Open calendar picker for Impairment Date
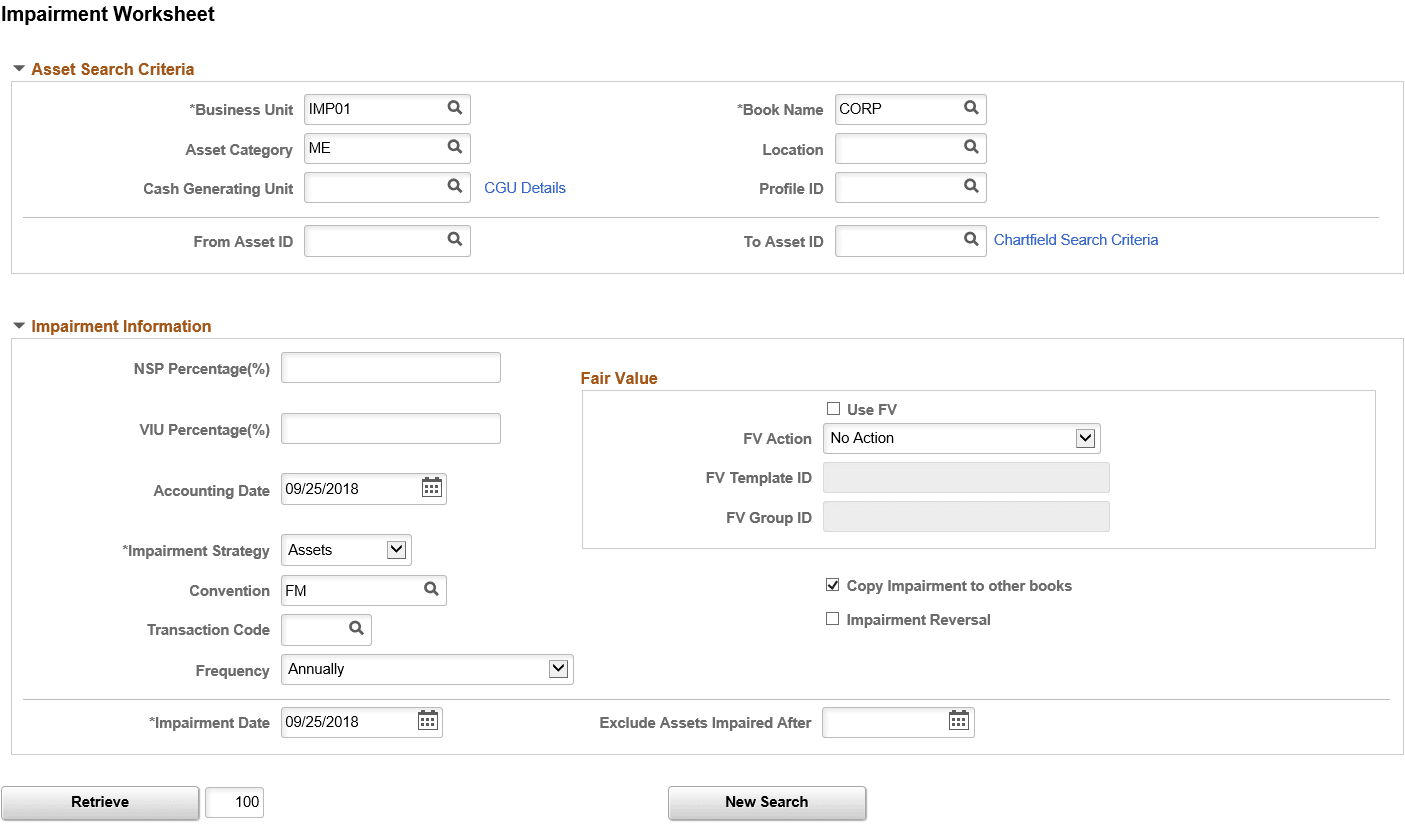 tap(428, 721)
